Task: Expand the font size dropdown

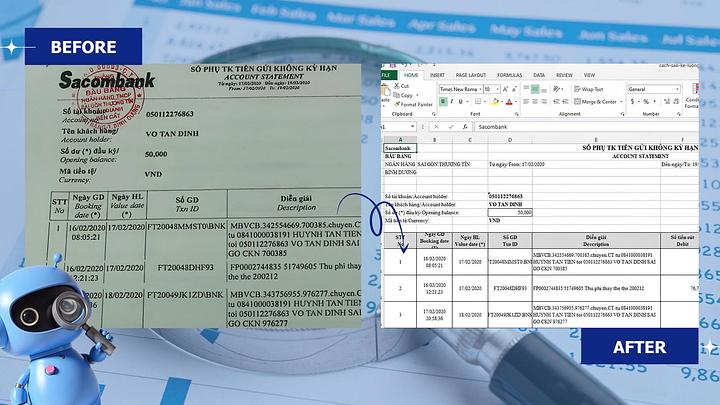Action: [x=500, y=89]
